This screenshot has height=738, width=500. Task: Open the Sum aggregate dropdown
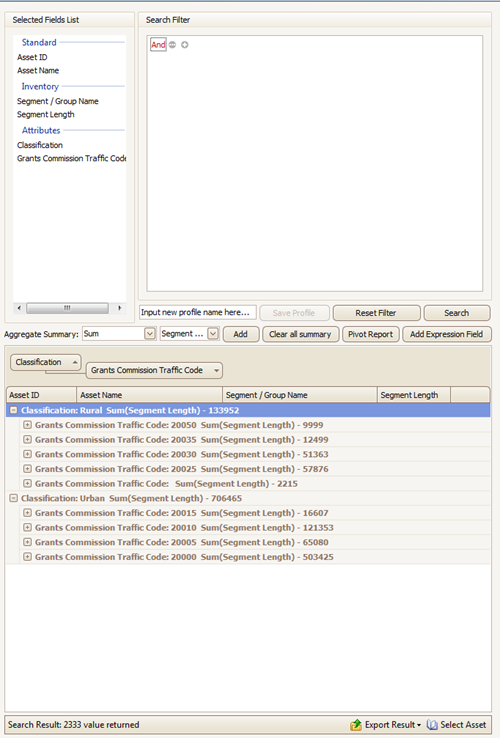tap(150, 334)
